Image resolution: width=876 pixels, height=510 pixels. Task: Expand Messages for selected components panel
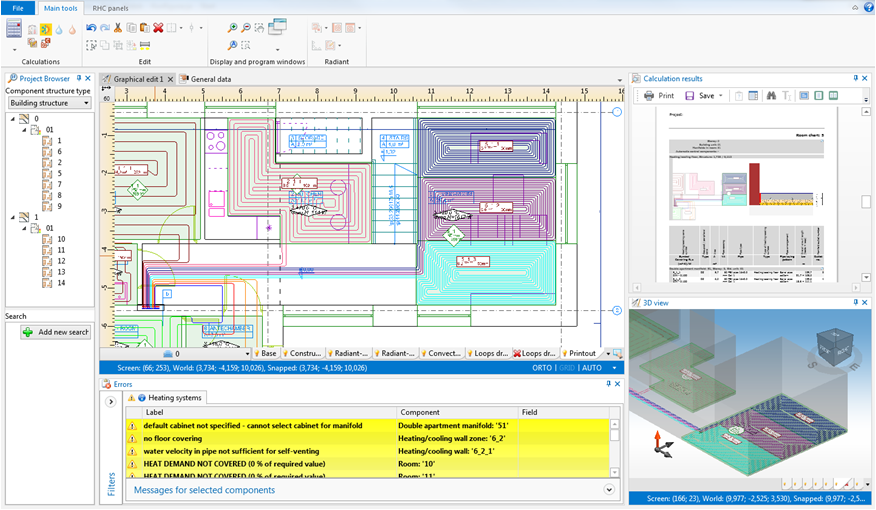pos(609,490)
